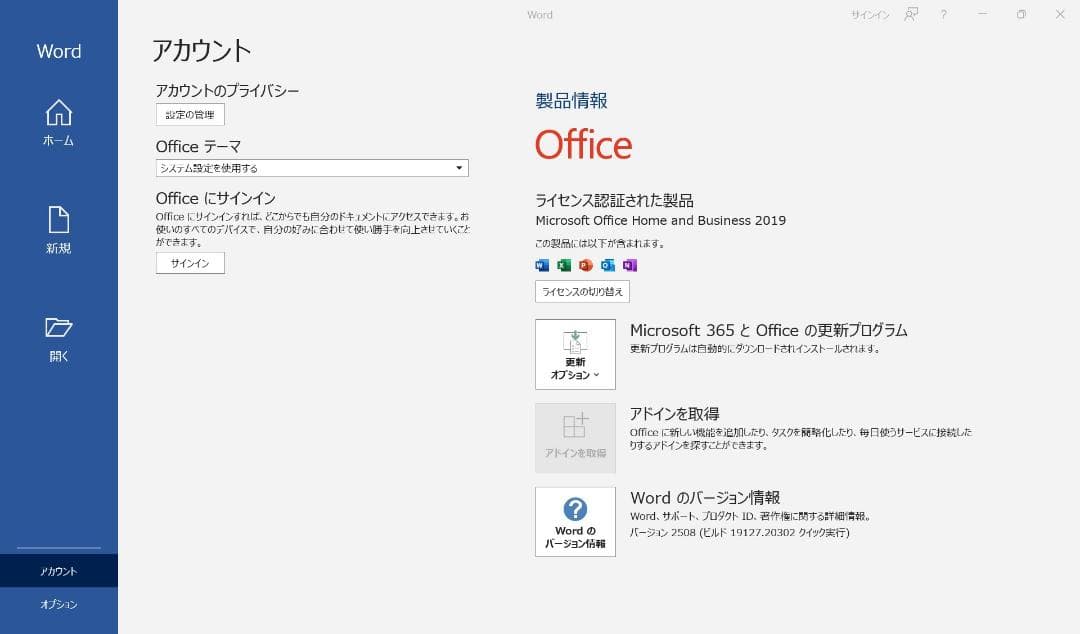Image resolution: width=1080 pixels, height=634 pixels.
Task: Click the red Office logo
Action: pos(583,145)
